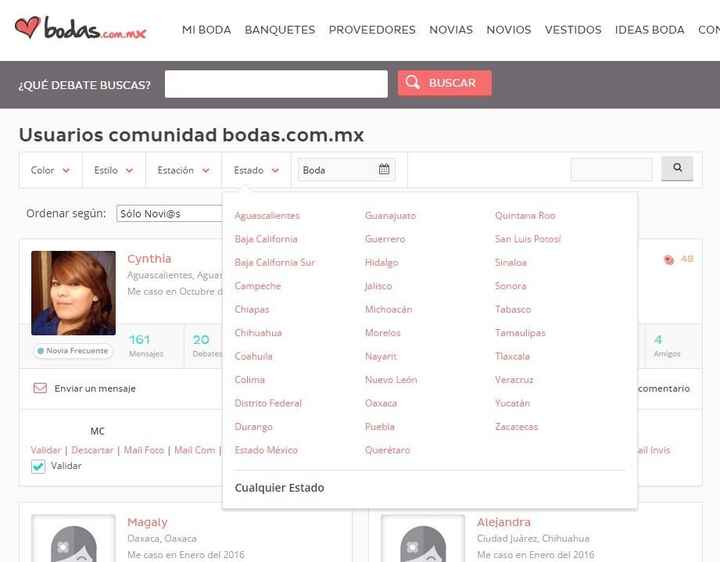Select Campeche state
The height and width of the screenshot is (562, 720).
point(257,286)
